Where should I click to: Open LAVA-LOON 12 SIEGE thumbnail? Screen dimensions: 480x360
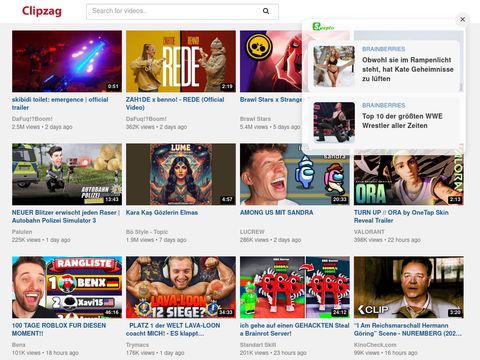181,287
